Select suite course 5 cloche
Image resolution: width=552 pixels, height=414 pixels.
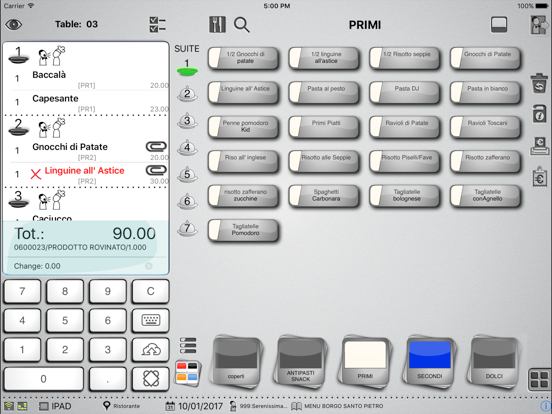pyautogui.click(x=187, y=174)
